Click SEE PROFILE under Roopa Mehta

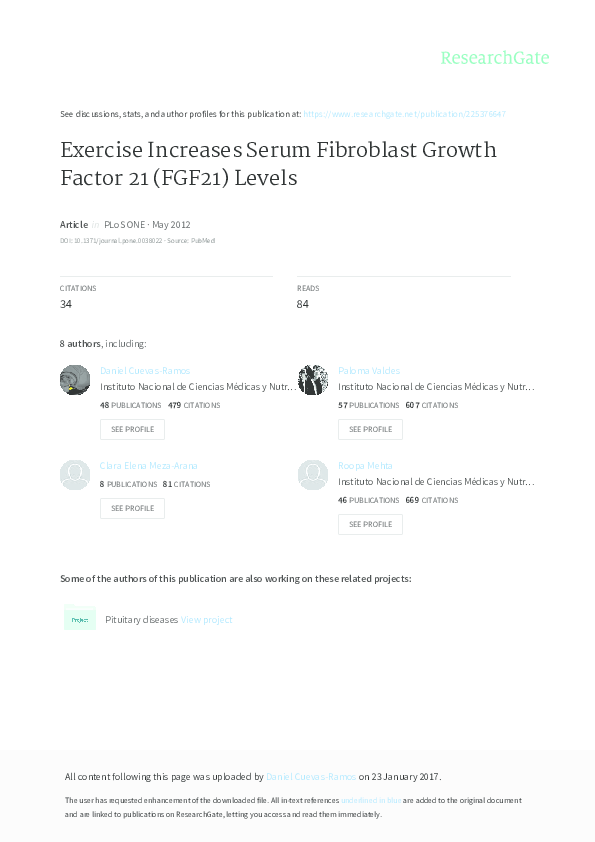(370, 524)
